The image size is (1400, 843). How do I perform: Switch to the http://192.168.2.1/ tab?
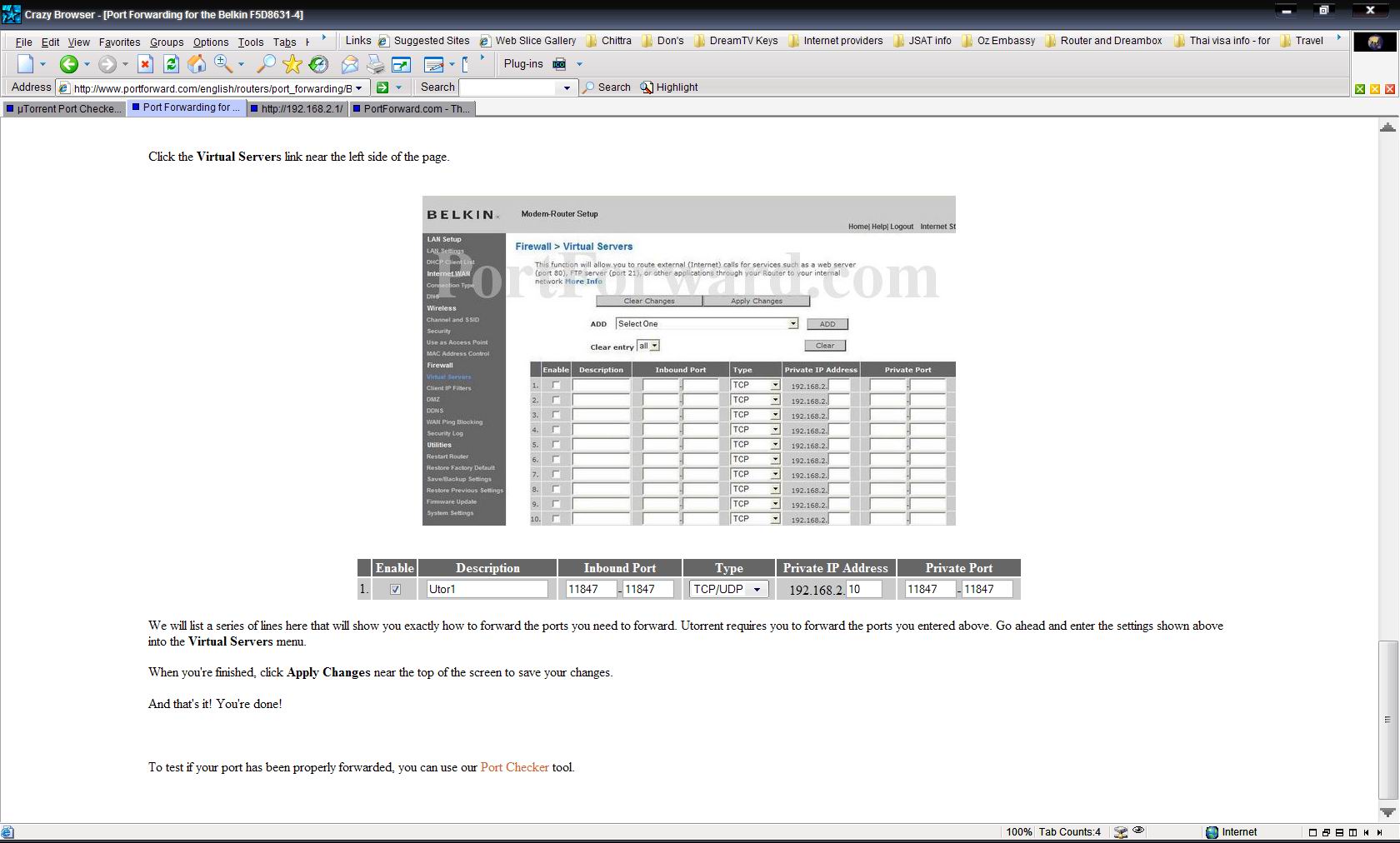point(297,108)
